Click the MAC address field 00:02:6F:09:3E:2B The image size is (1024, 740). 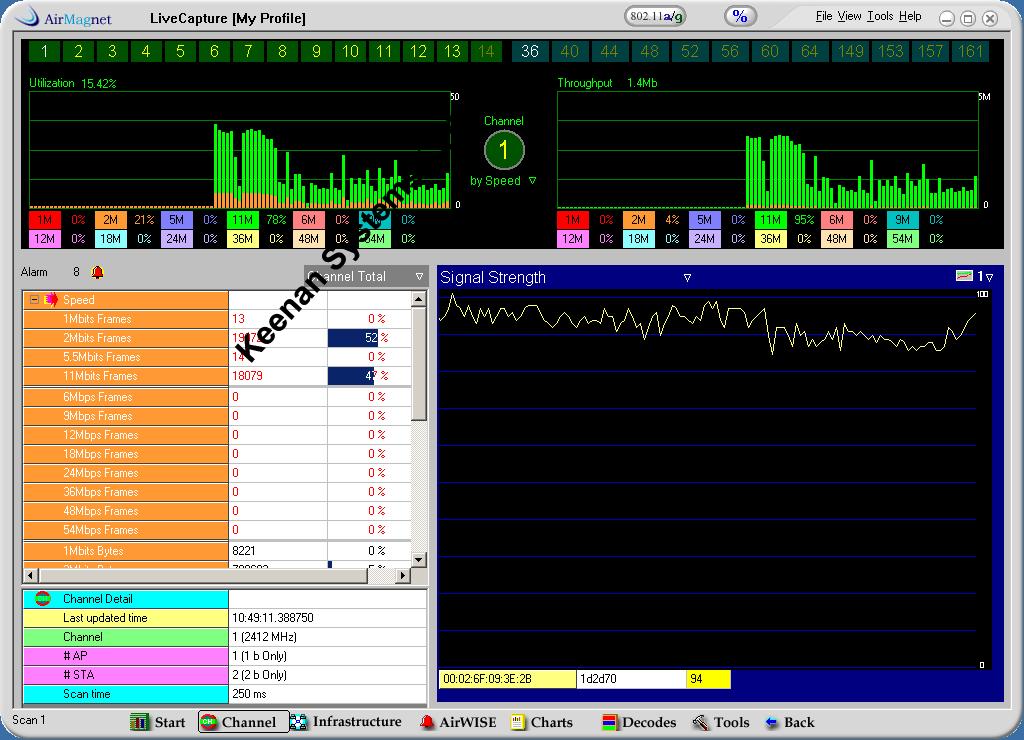pos(507,679)
